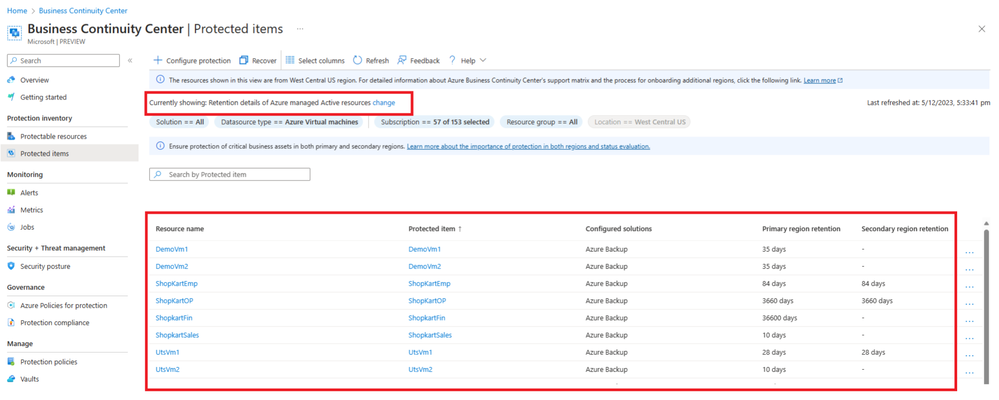Open Getting started in sidebar
The width and height of the screenshot is (999, 400).
pos(43,97)
